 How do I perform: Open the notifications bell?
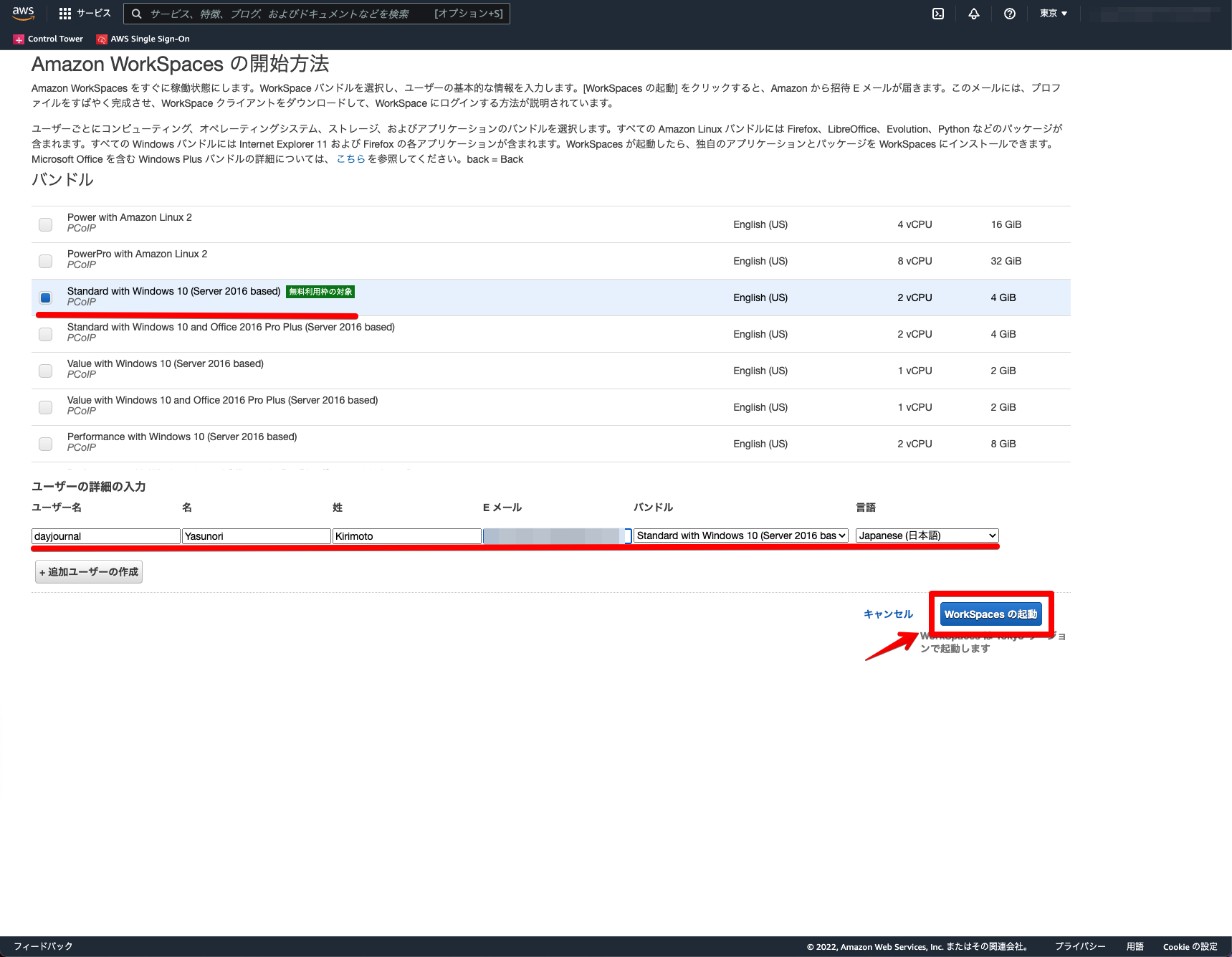[x=974, y=14]
